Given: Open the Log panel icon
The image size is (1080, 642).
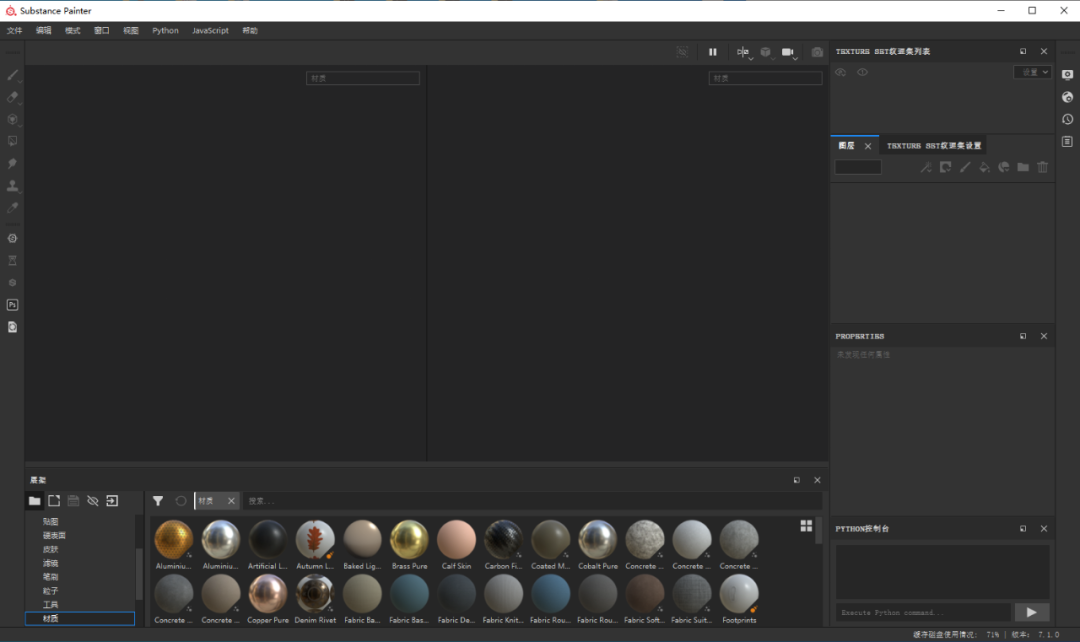Looking at the screenshot, I should click(x=1068, y=141).
